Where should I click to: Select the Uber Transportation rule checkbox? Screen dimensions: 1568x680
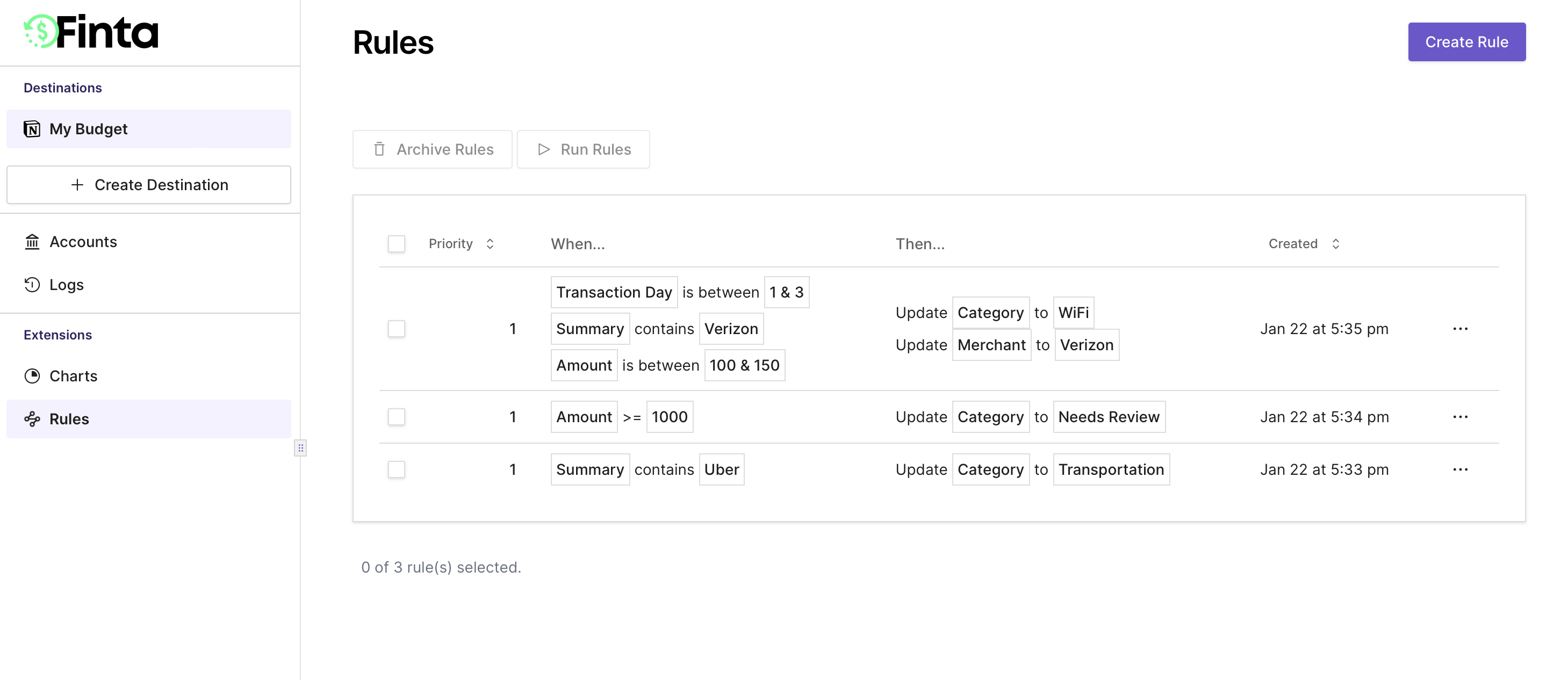pos(396,469)
